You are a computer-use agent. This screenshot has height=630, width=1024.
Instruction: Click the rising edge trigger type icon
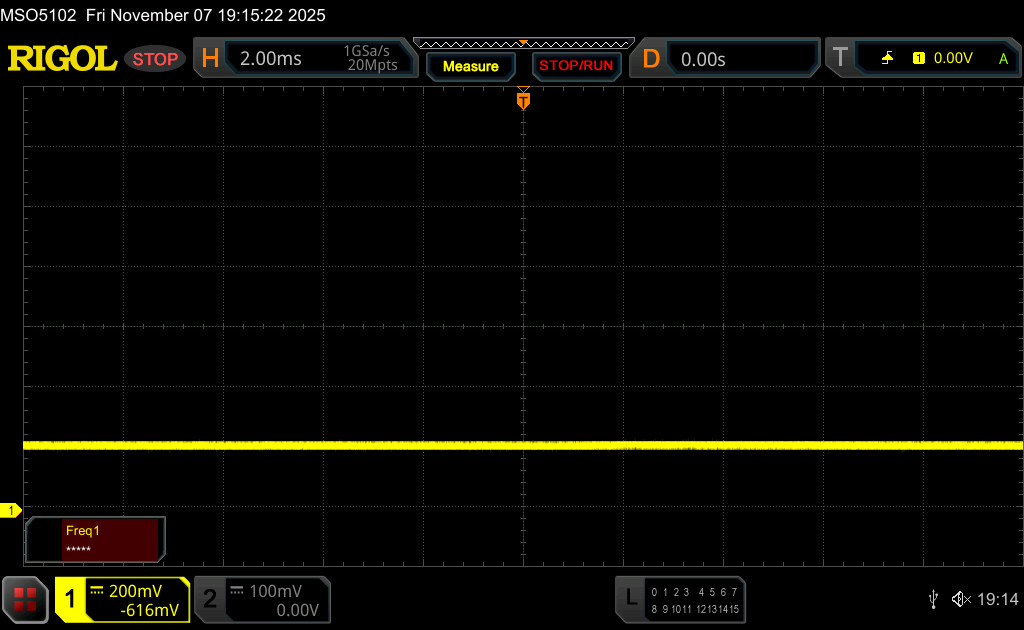pos(887,59)
